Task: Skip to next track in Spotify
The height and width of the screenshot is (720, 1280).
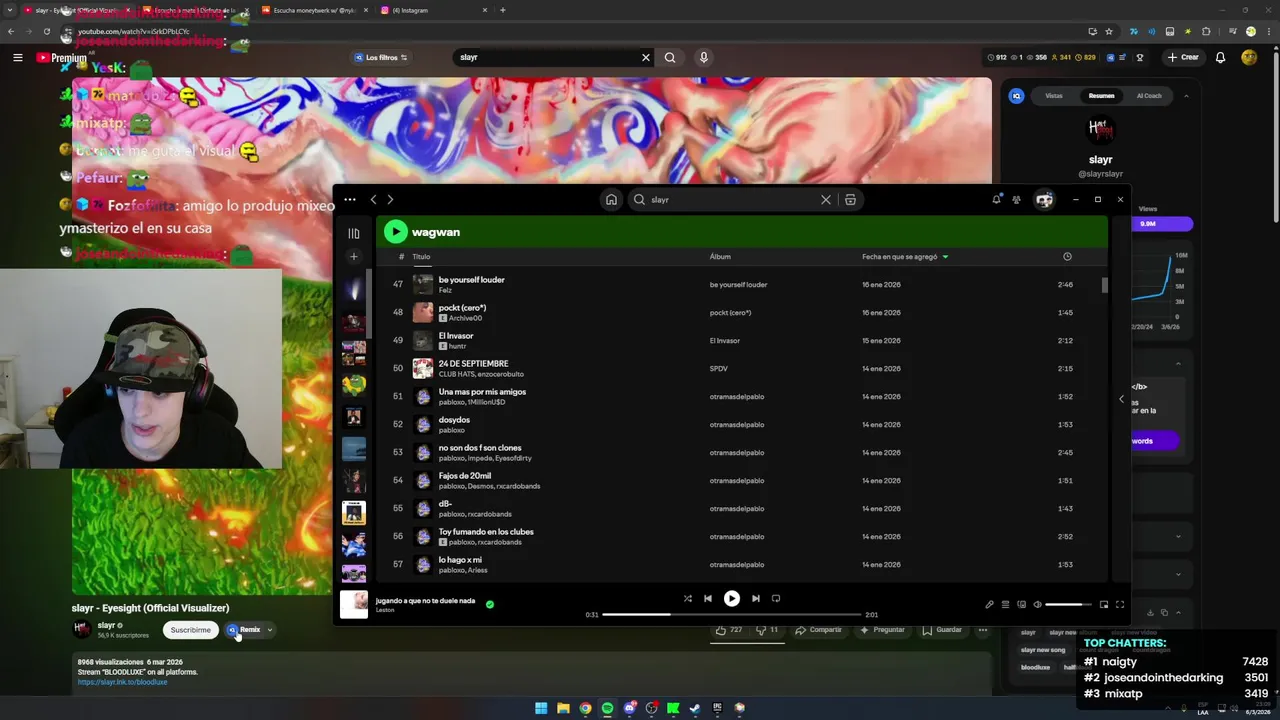Action: (756, 598)
